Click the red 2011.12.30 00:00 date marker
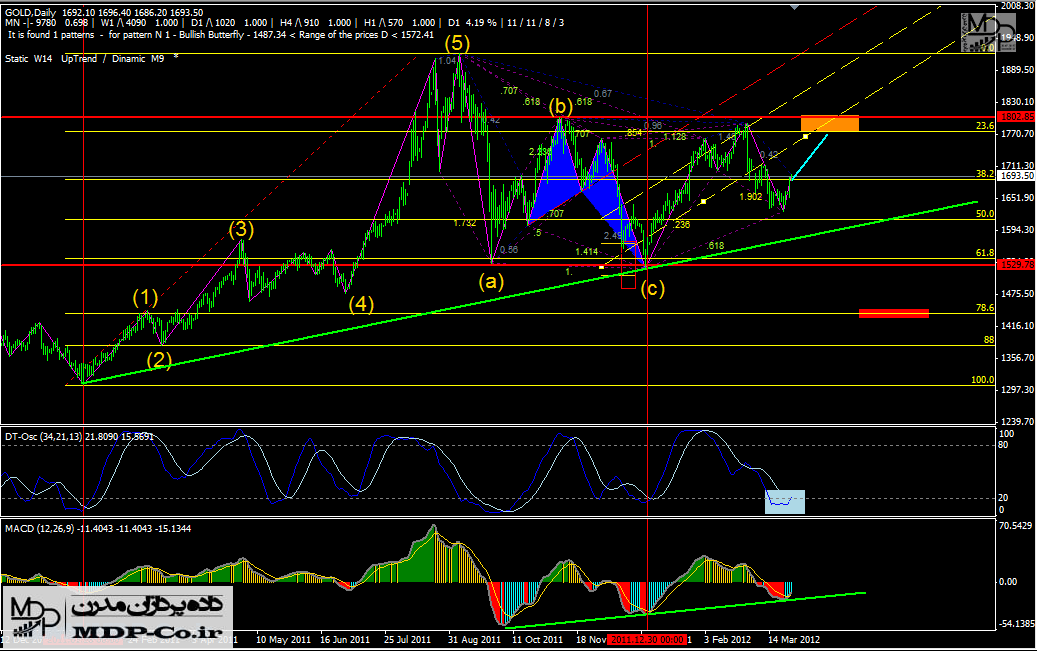Image resolution: width=1037 pixels, height=651 pixels. pyautogui.click(x=647, y=640)
